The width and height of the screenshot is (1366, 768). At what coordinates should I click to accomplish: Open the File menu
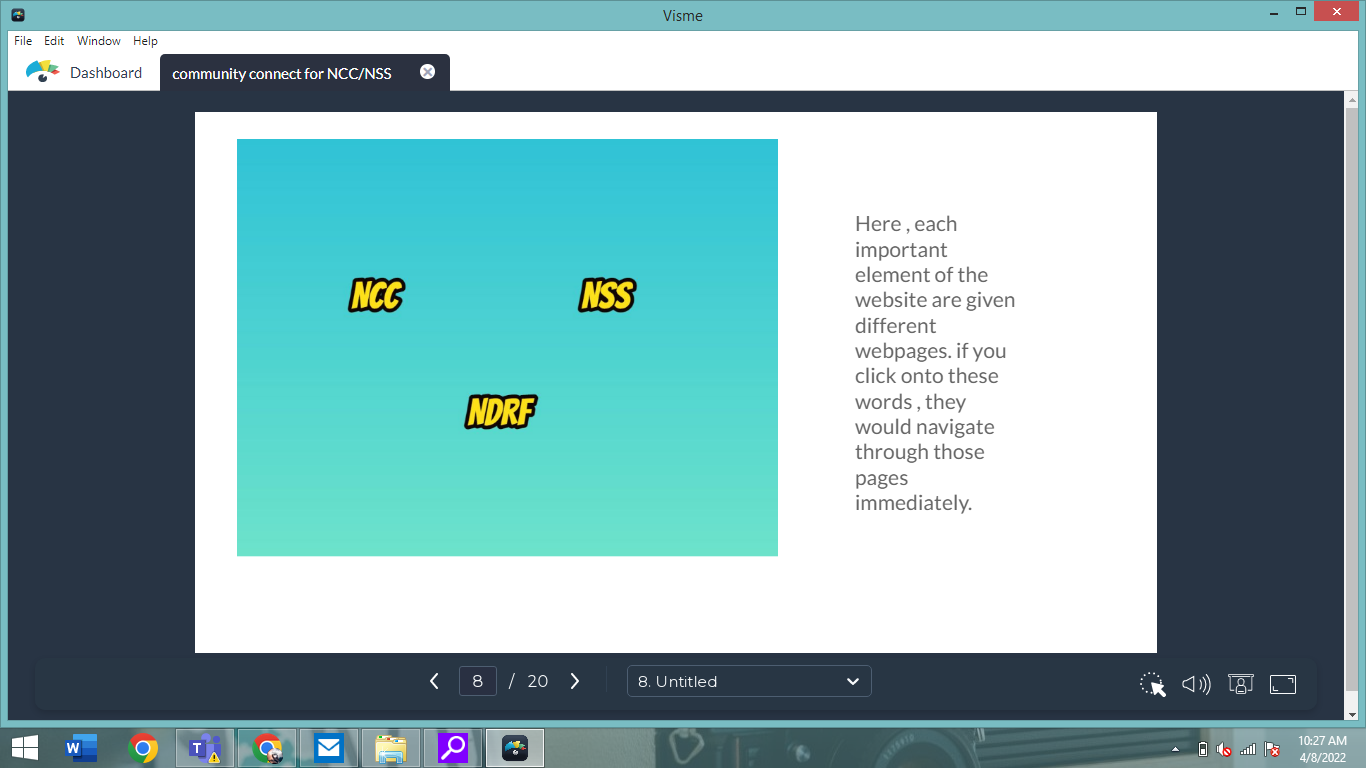pyautogui.click(x=23, y=41)
